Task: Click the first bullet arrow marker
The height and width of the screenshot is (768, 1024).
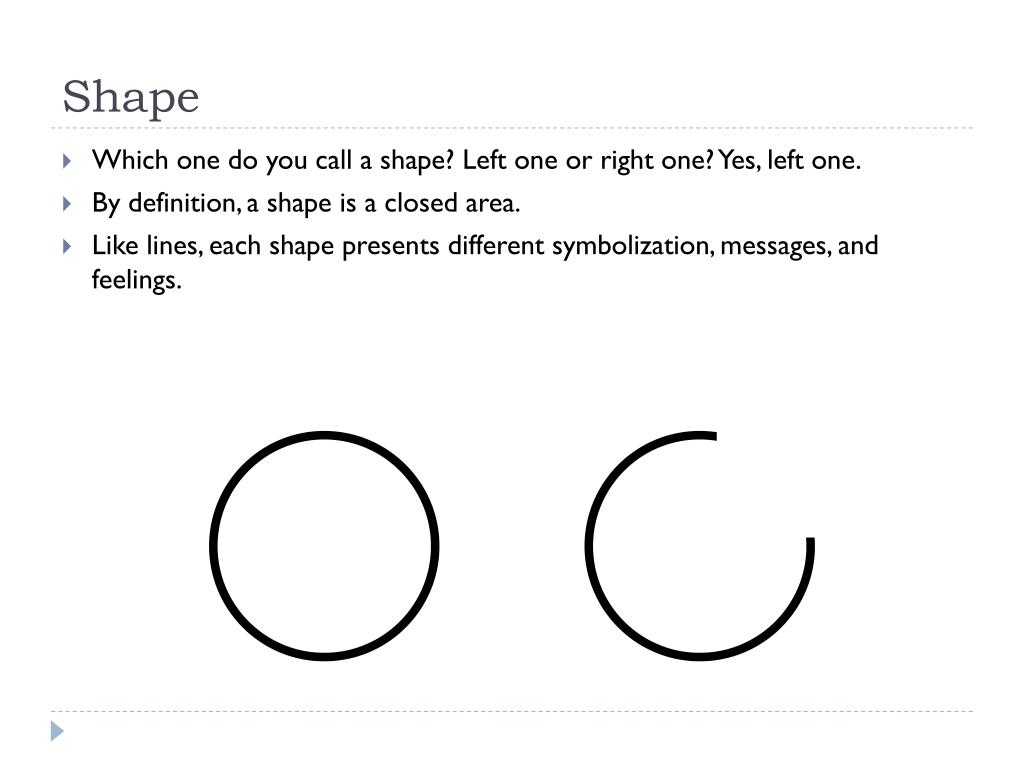Action: point(67,161)
